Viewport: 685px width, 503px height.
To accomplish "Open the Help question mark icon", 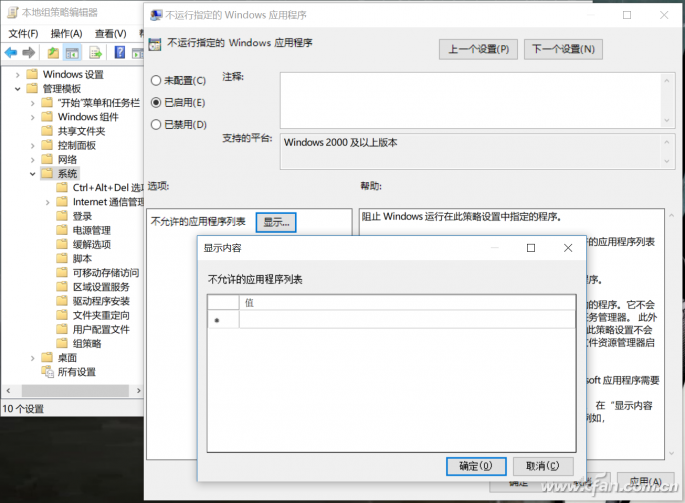I will pyautogui.click(x=119, y=52).
